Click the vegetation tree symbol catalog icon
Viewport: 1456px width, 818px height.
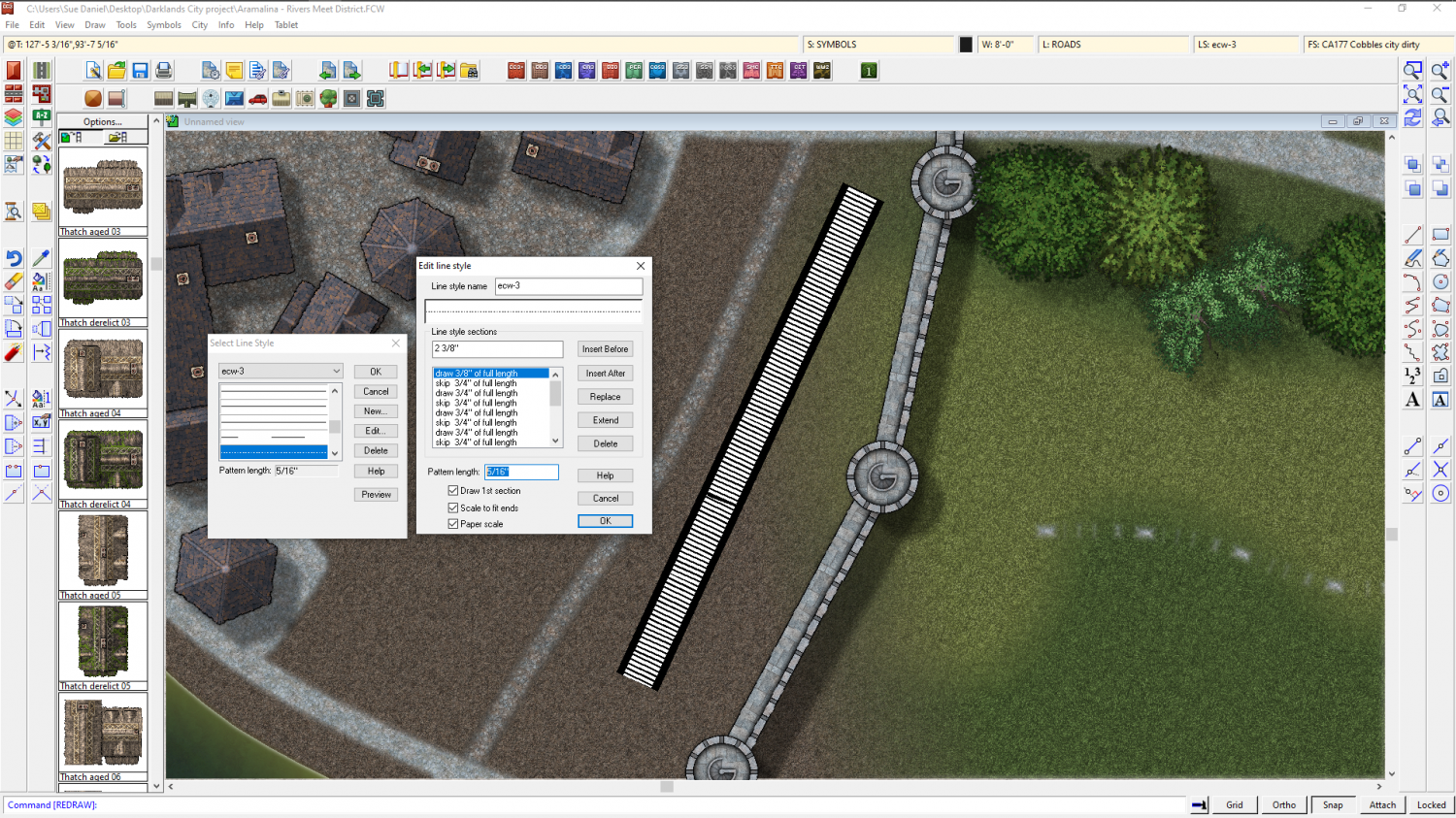[329, 98]
